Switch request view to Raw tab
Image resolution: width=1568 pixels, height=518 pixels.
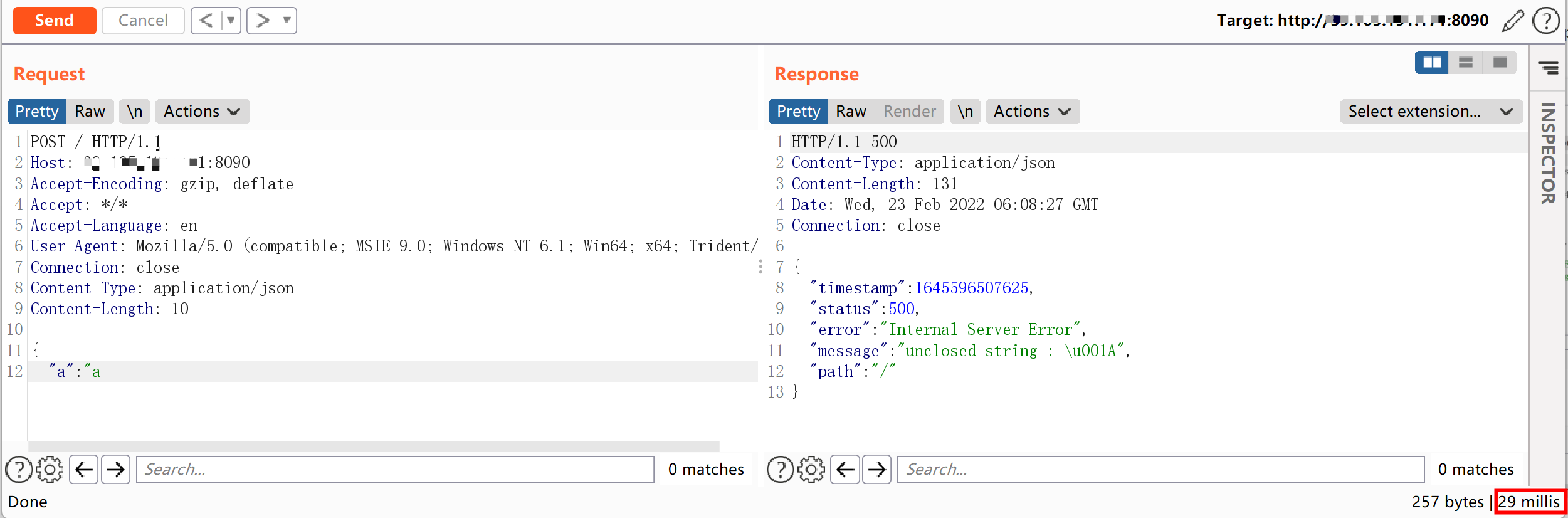(x=90, y=112)
